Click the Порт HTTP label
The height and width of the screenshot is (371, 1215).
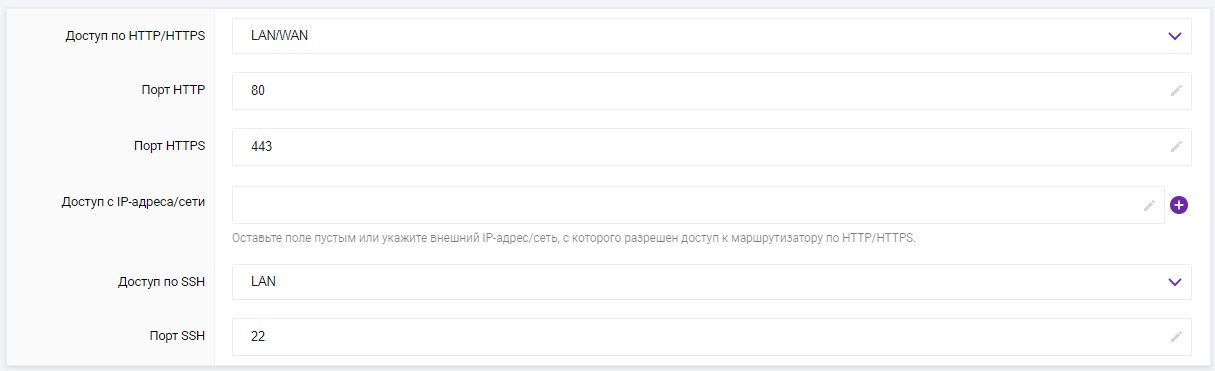[173, 90]
